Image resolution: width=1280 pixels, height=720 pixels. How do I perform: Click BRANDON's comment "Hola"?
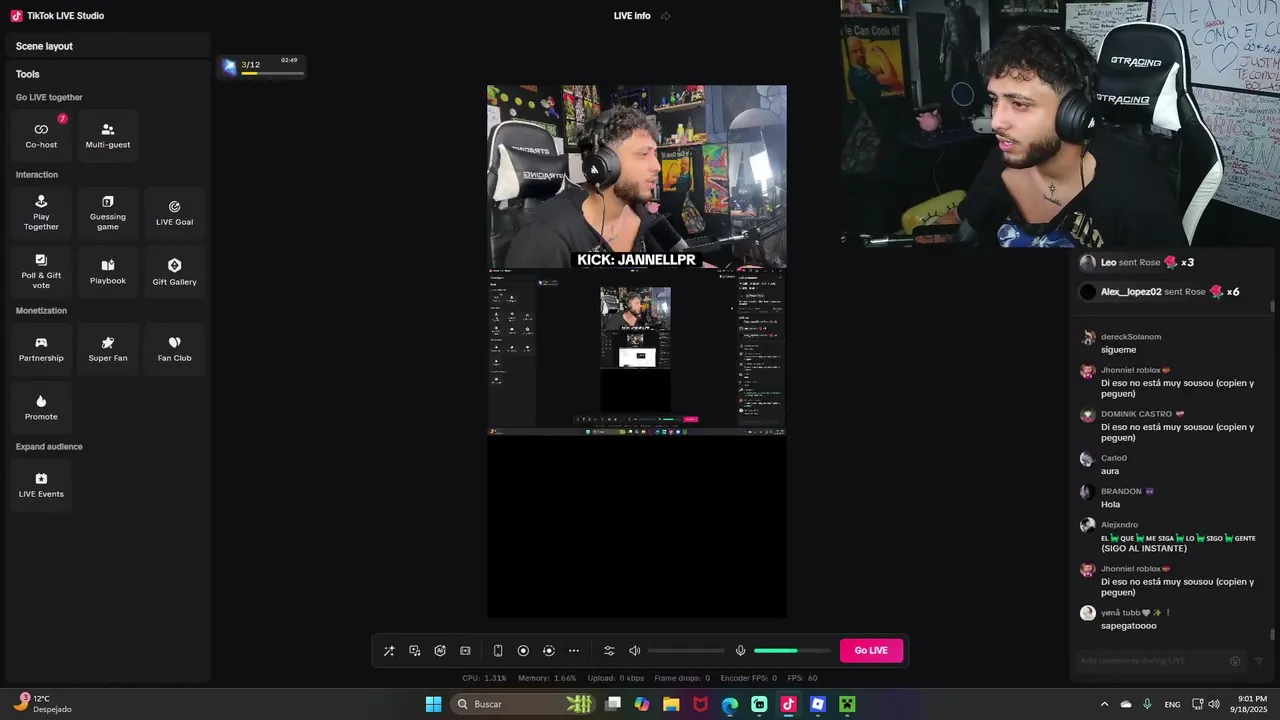click(x=1110, y=504)
